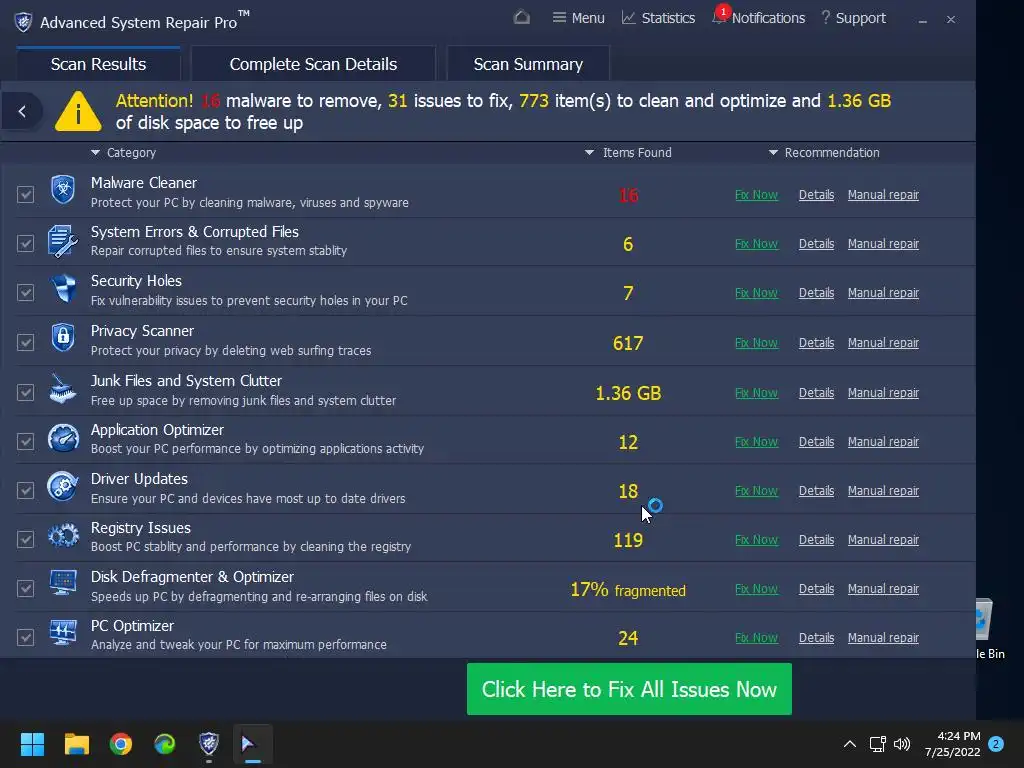
Task: Uncheck the Disk Defragmenter & Optimizer checkbox
Action: pyautogui.click(x=25, y=588)
